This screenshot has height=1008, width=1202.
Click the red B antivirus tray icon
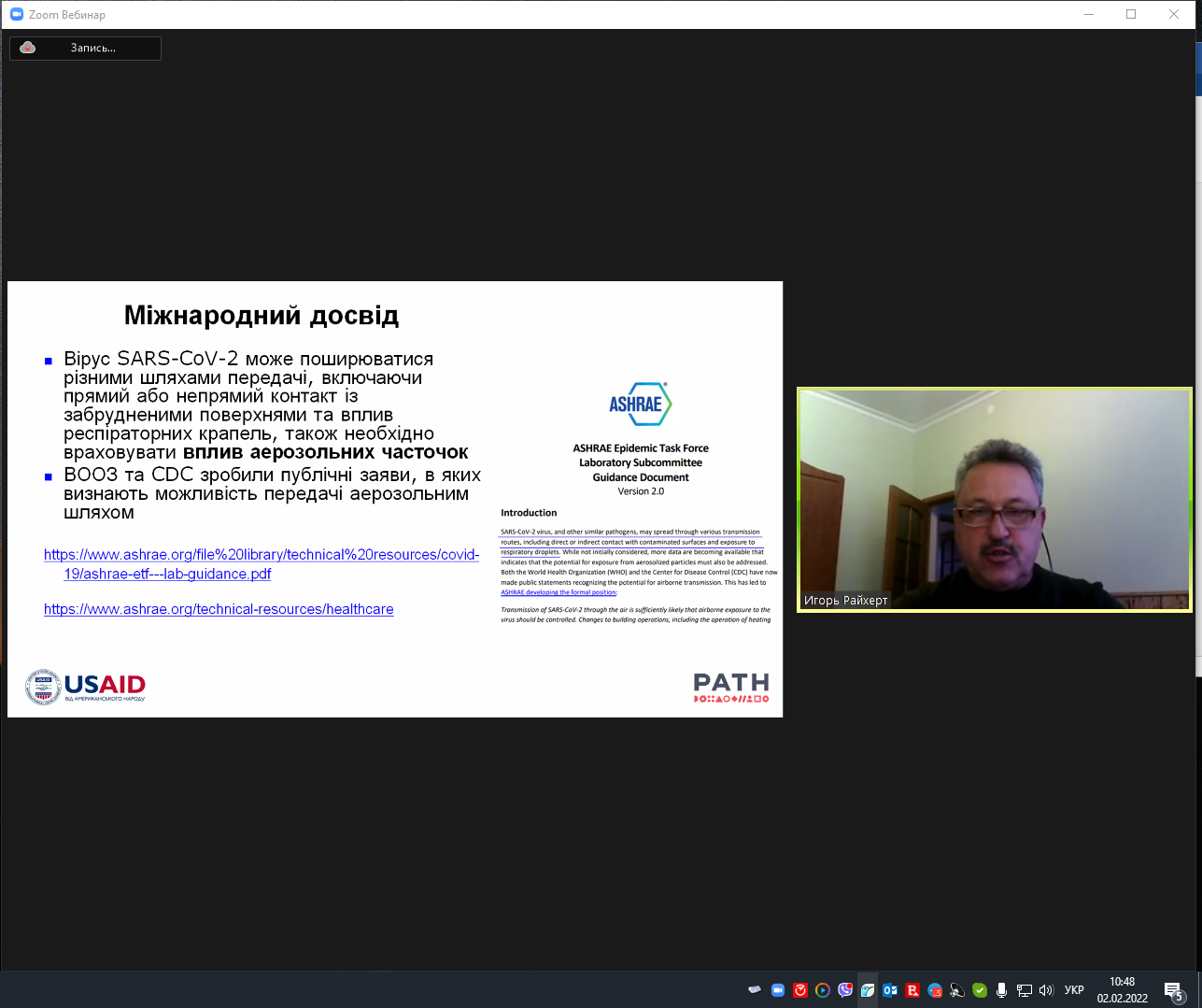pyautogui.click(x=912, y=990)
